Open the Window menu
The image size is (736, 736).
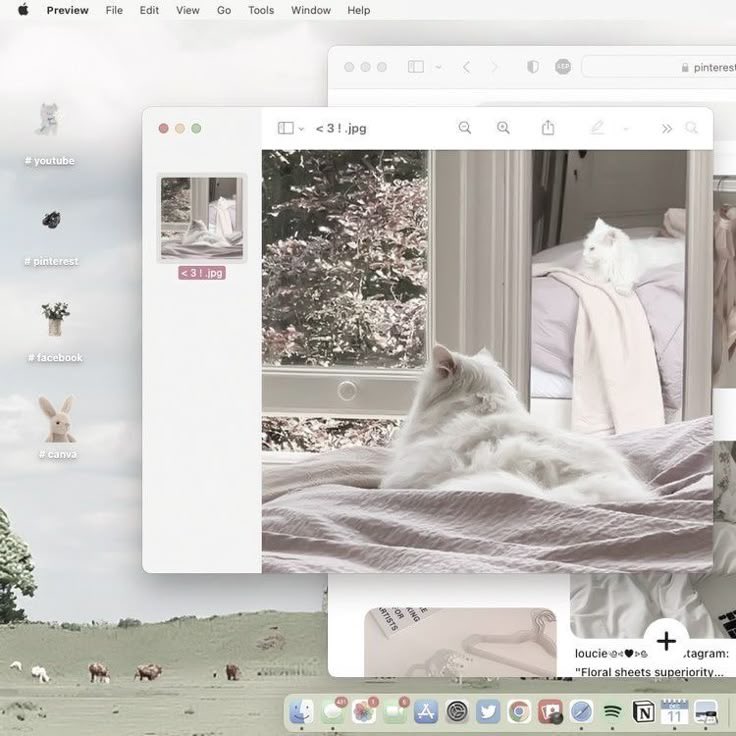pos(311,10)
